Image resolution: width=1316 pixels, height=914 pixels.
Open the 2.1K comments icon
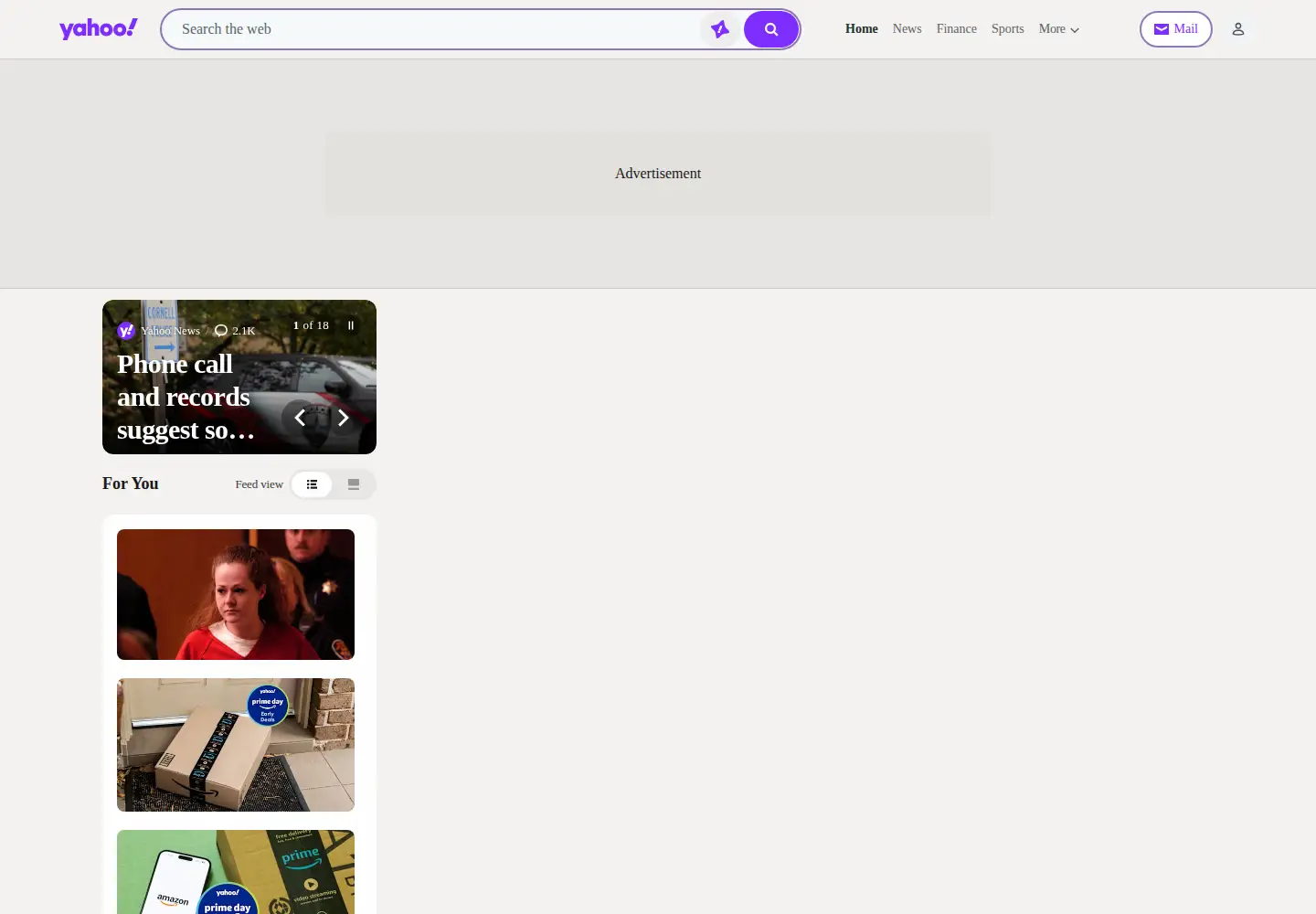click(x=235, y=331)
